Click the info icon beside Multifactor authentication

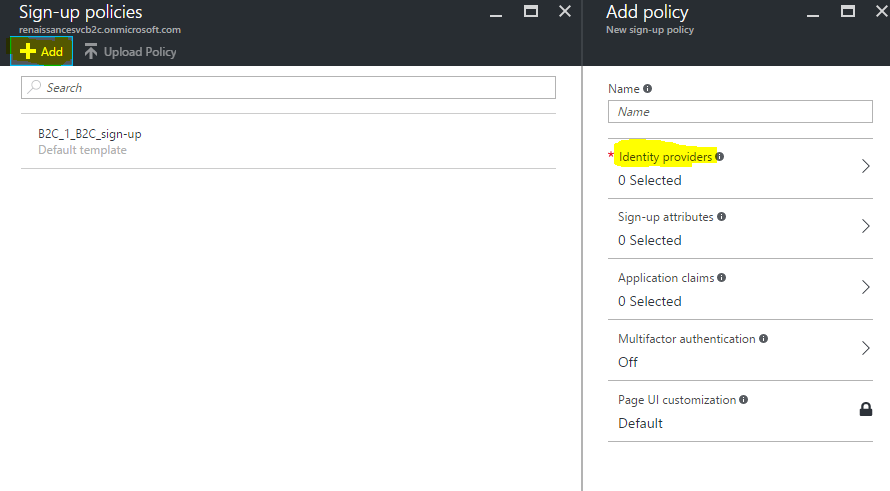pos(764,339)
